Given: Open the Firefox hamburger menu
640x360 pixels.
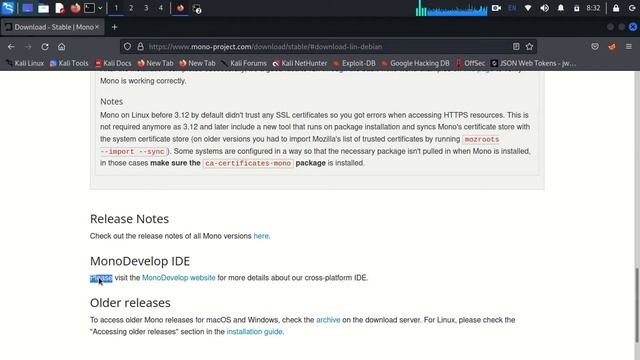Looking at the screenshot, I should (629, 47).
